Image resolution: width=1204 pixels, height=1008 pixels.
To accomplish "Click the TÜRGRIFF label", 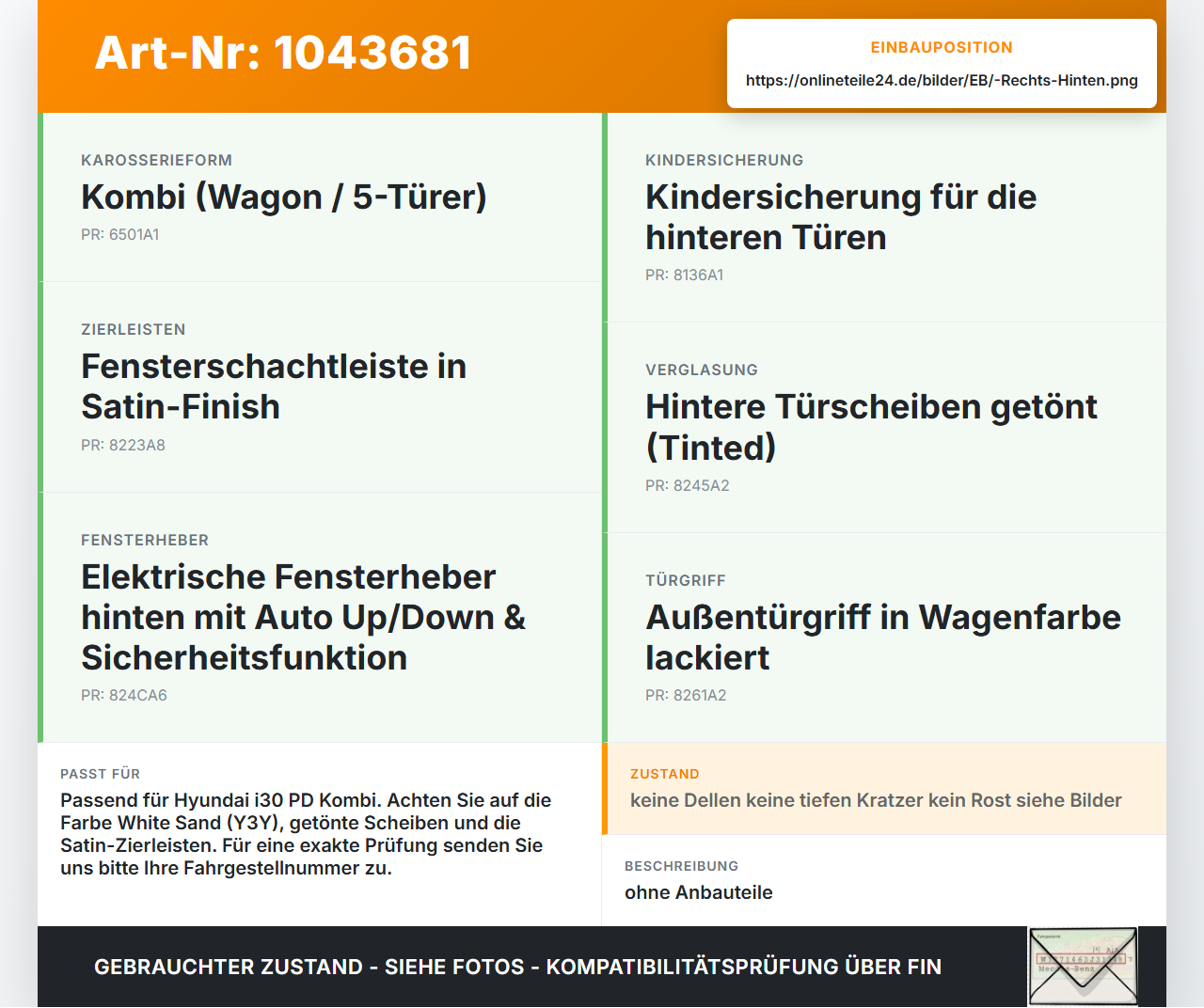I will (x=686, y=580).
